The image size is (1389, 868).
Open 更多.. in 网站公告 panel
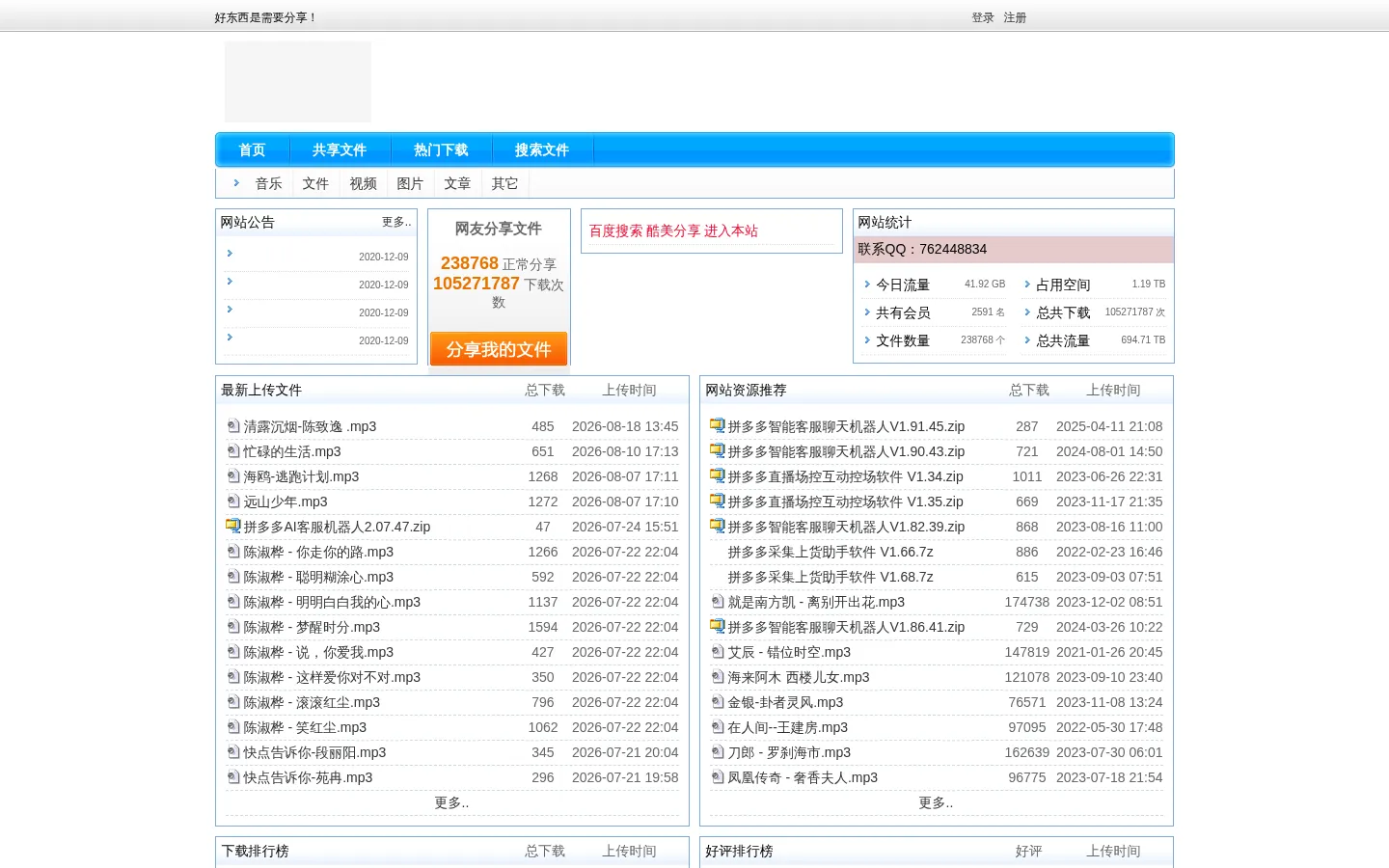396,222
